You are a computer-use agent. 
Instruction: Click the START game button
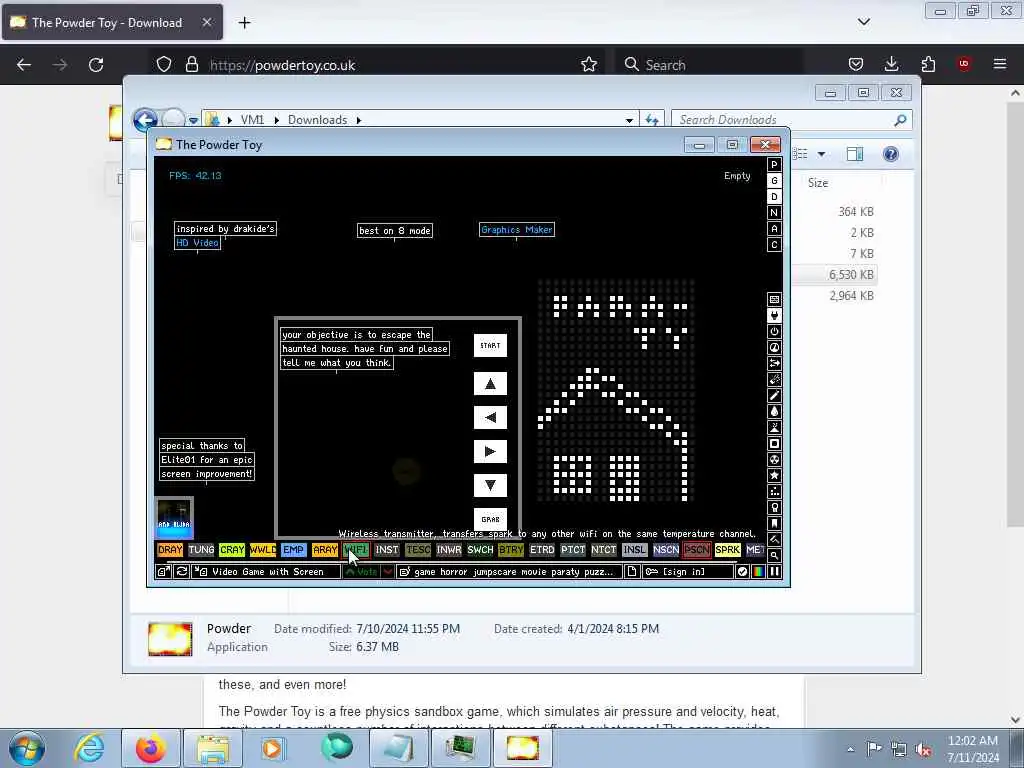pyautogui.click(x=490, y=345)
